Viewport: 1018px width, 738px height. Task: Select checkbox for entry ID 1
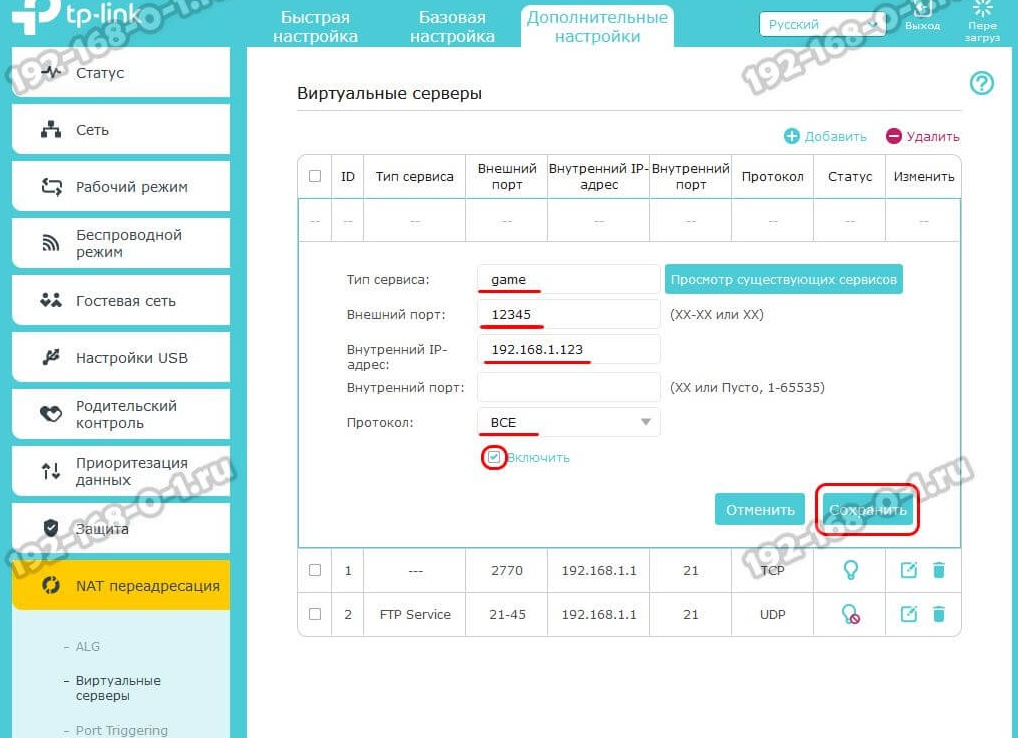pos(315,571)
